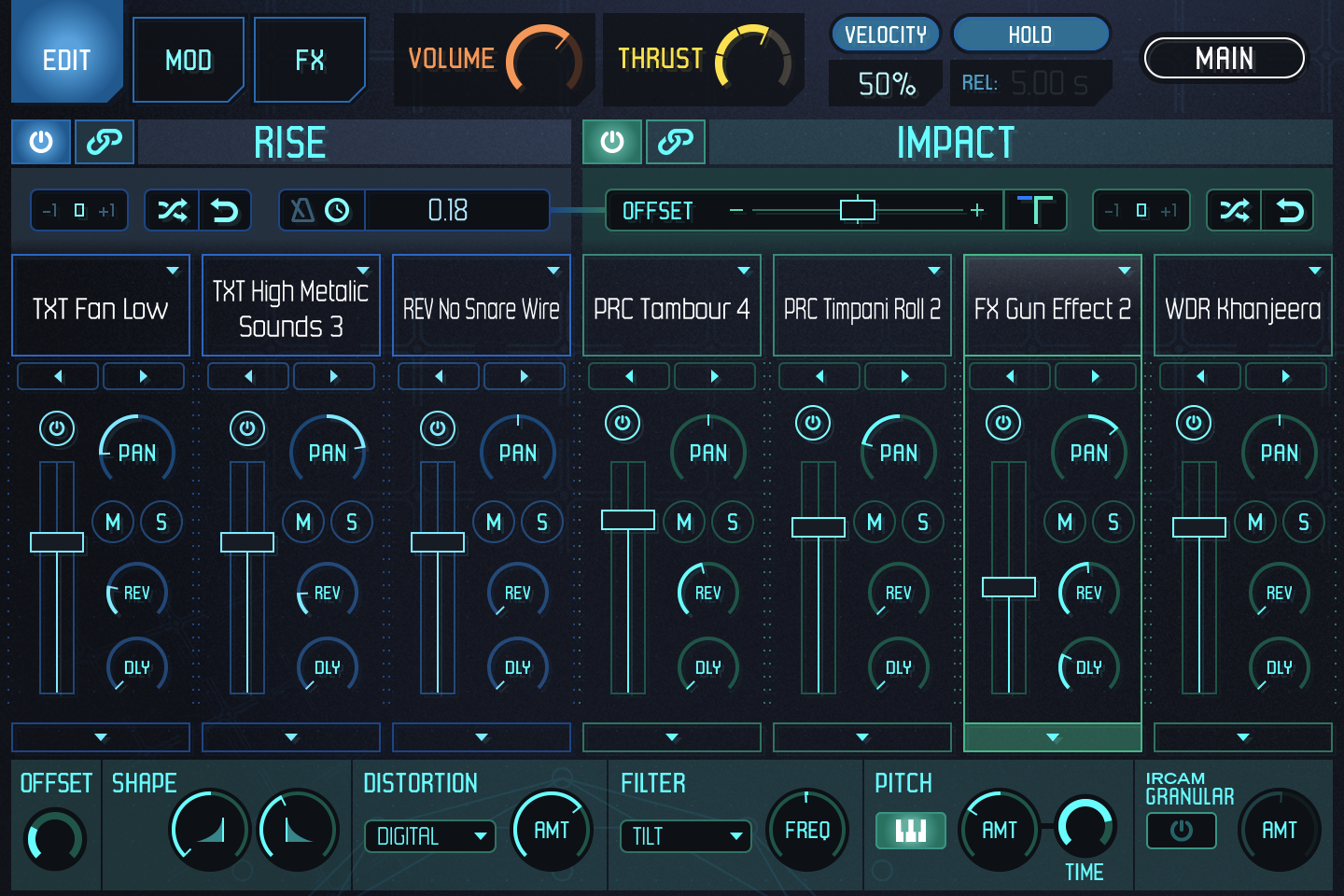Viewport: 1344px width, 896px height.
Task: Click the MAIN button at top right
Action: click(1225, 58)
